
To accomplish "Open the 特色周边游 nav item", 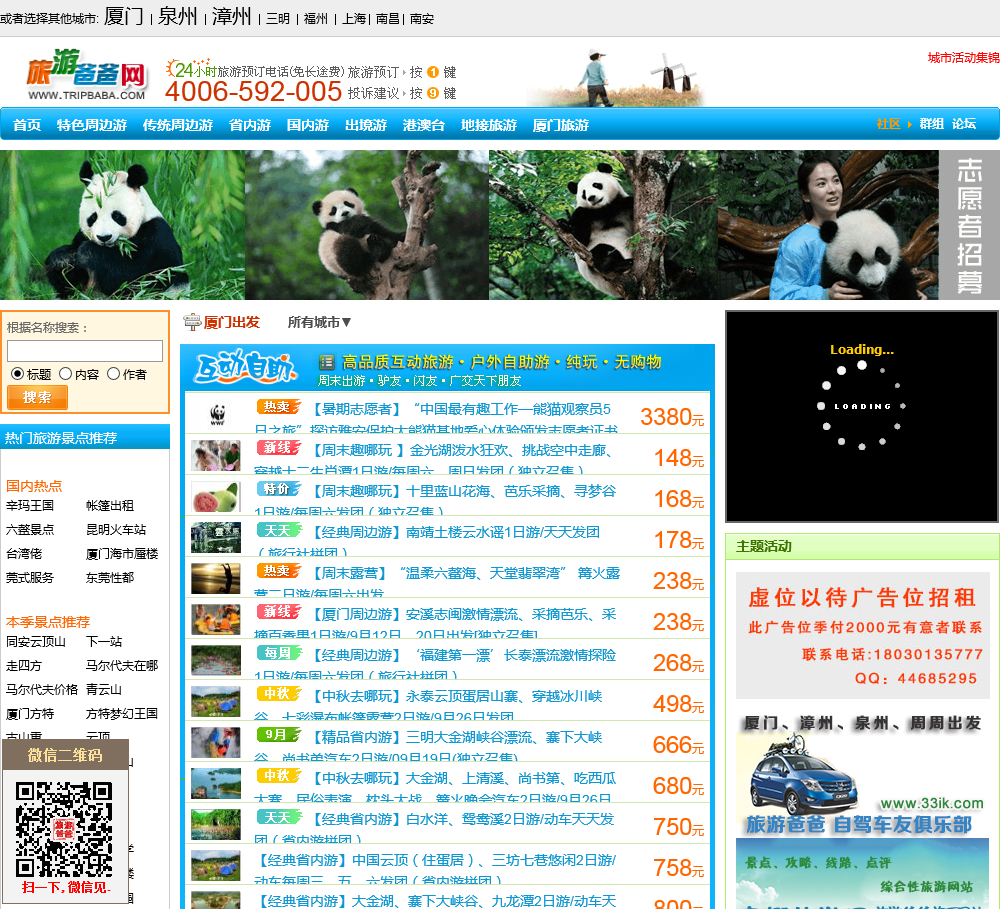I will (92, 124).
